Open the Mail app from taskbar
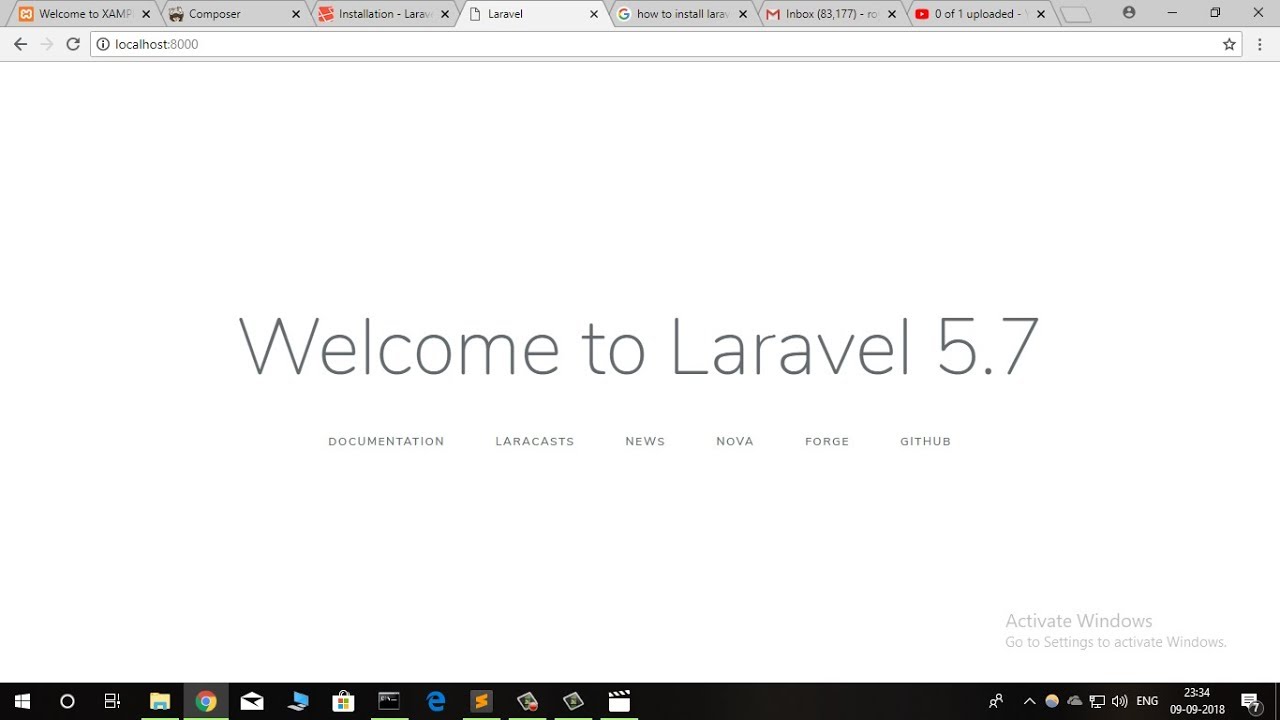 252,701
